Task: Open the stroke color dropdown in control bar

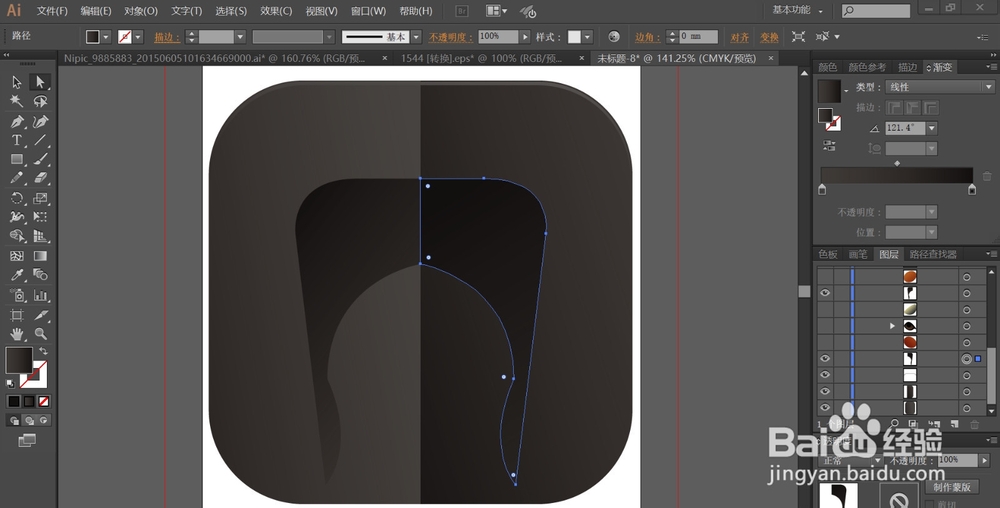Action: (138, 37)
